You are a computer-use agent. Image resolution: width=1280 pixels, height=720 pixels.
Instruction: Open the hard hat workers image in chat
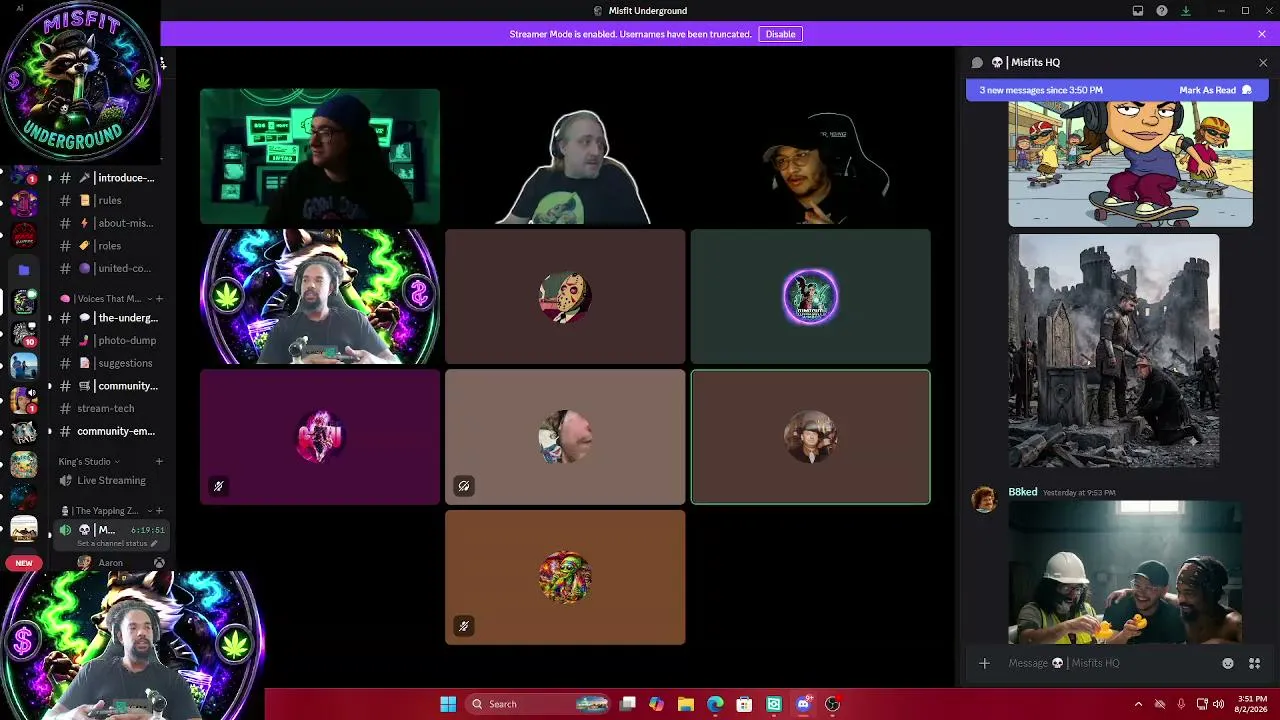pyautogui.click(x=1125, y=572)
